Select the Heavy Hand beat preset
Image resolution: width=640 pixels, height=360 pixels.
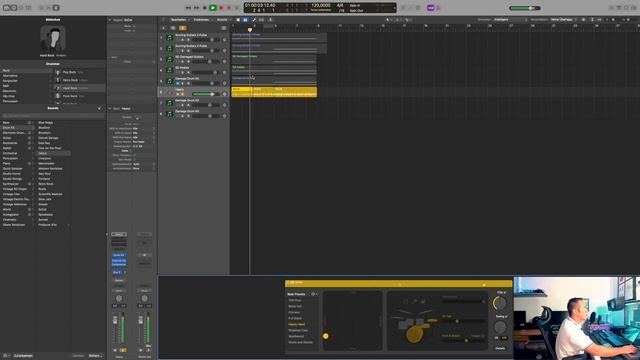click(297, 324)
